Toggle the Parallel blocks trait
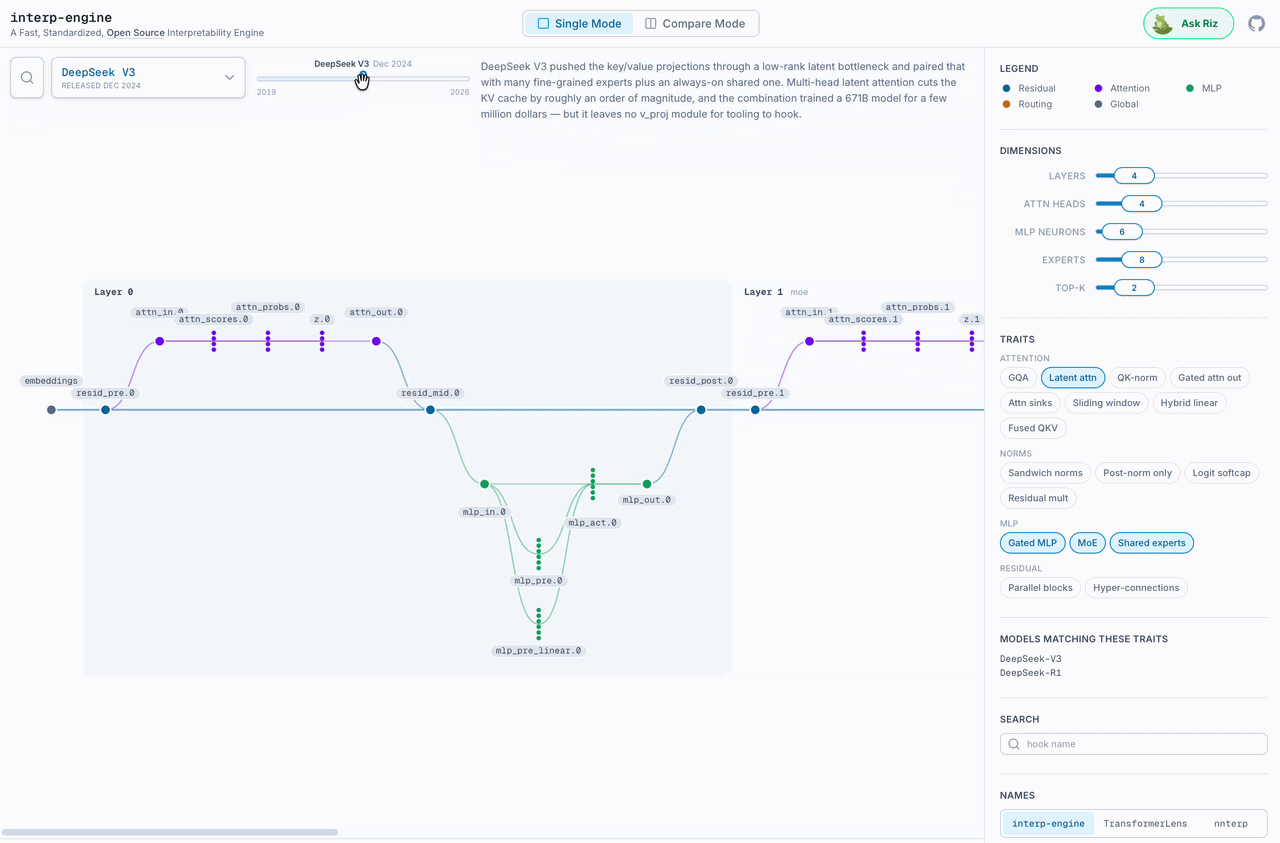Viewport: 1280px width, 843px height. [1040, 588]
